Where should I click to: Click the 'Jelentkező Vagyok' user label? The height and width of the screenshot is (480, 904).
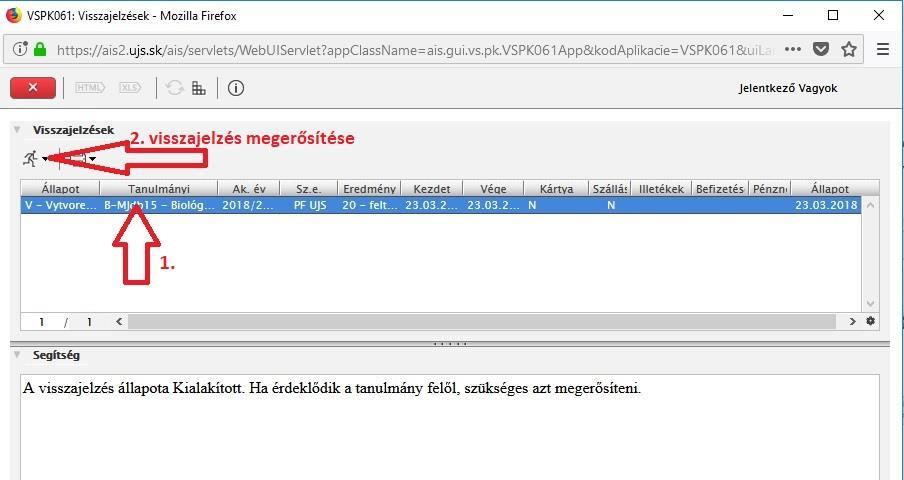click(788, 88)
